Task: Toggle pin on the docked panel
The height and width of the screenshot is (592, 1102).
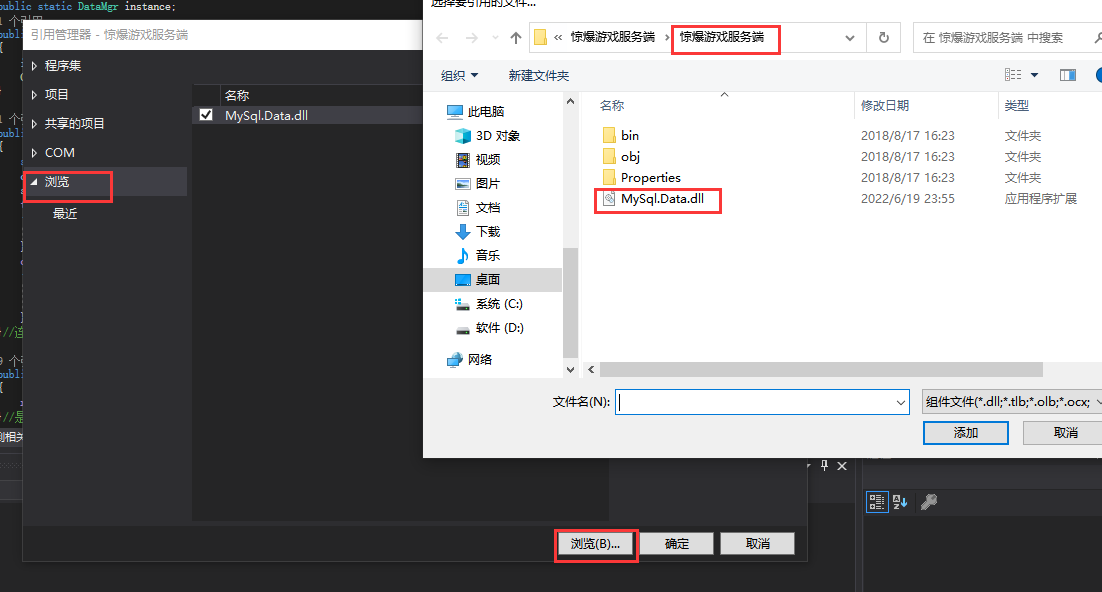Action: point(824,465)
